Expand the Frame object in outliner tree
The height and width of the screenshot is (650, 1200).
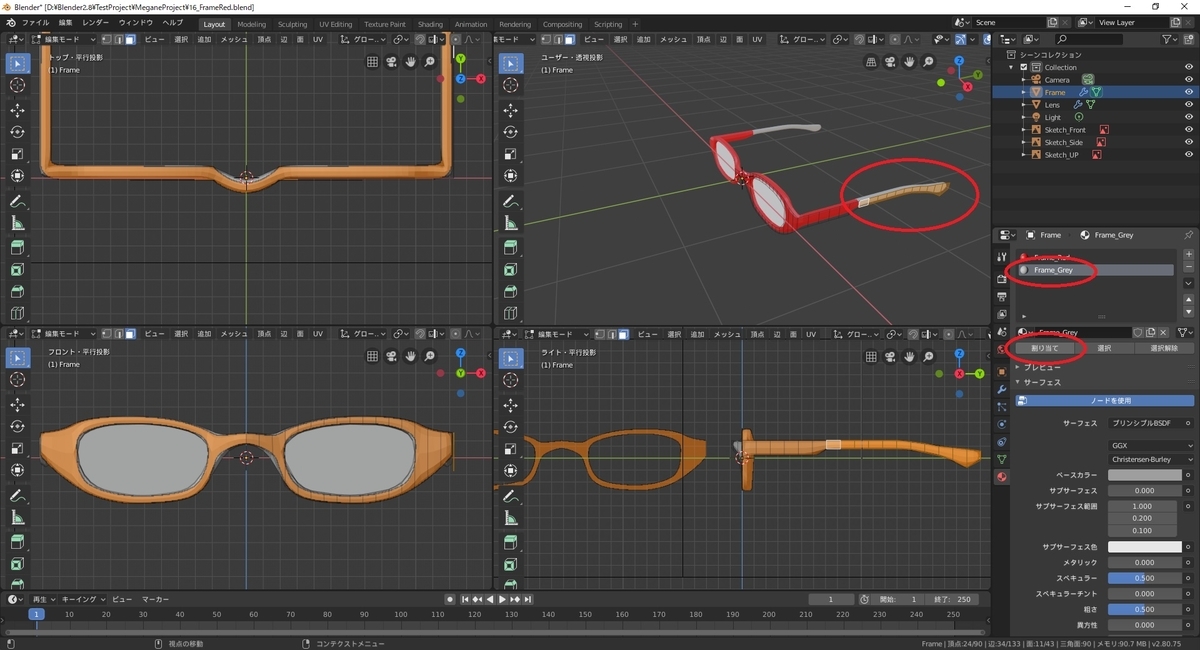[1024, 92]
